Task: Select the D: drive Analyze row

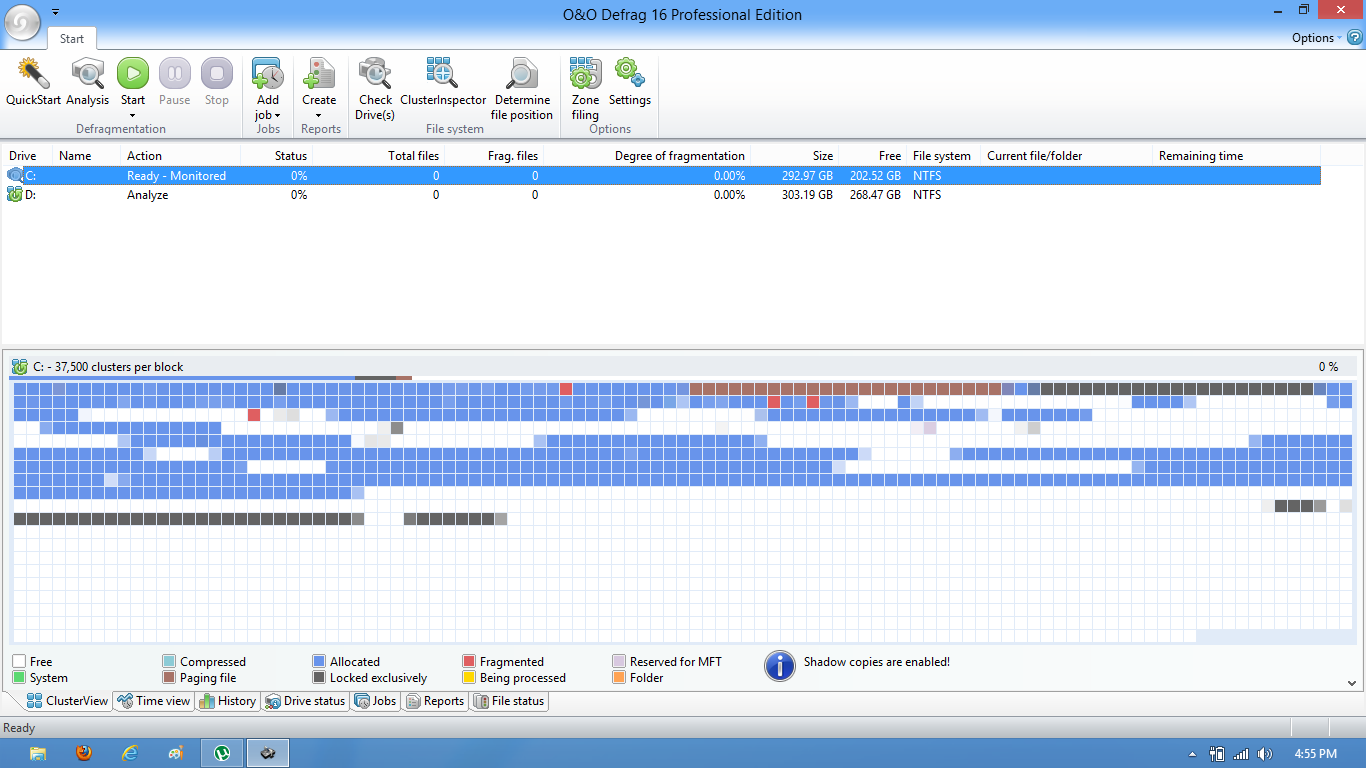Action: tap(661, 195)
